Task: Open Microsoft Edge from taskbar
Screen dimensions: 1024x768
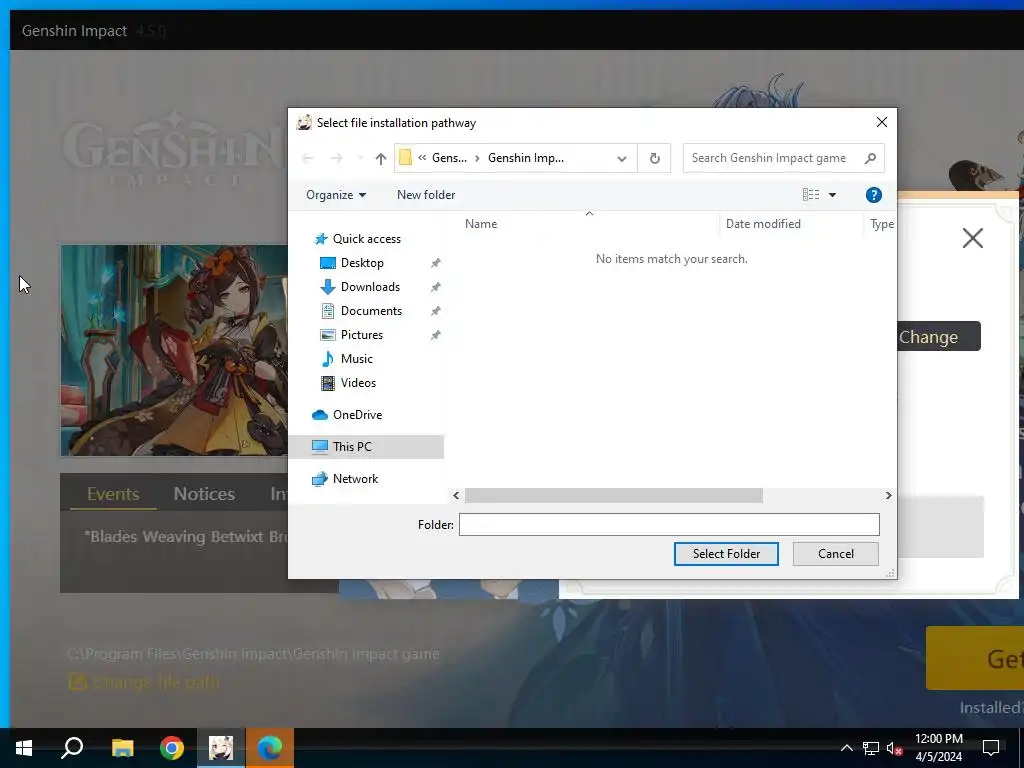Action: pos(270,748)
